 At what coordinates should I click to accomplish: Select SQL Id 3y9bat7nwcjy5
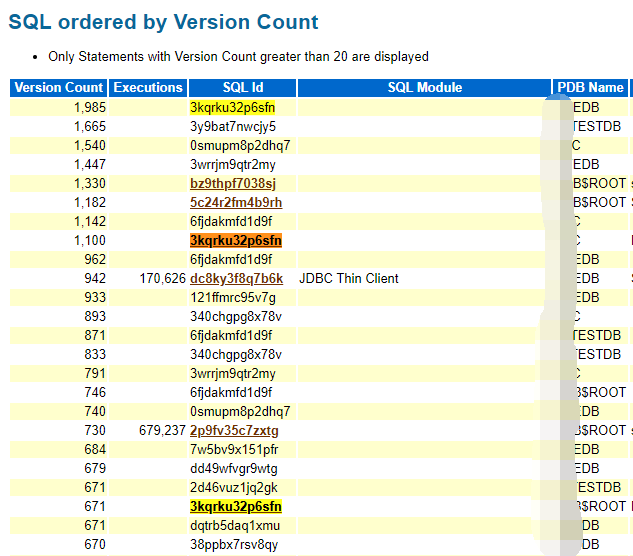coord(233,127)
